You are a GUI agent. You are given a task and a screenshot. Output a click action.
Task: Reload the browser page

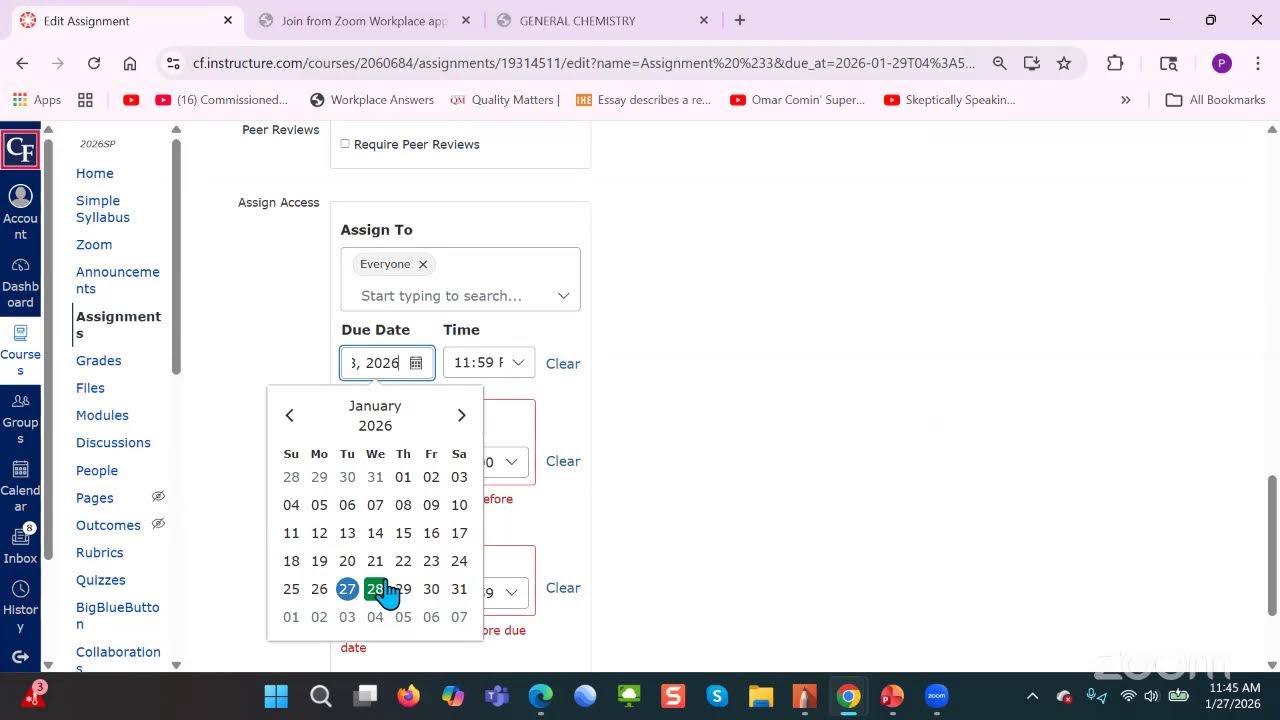(94, 63)
